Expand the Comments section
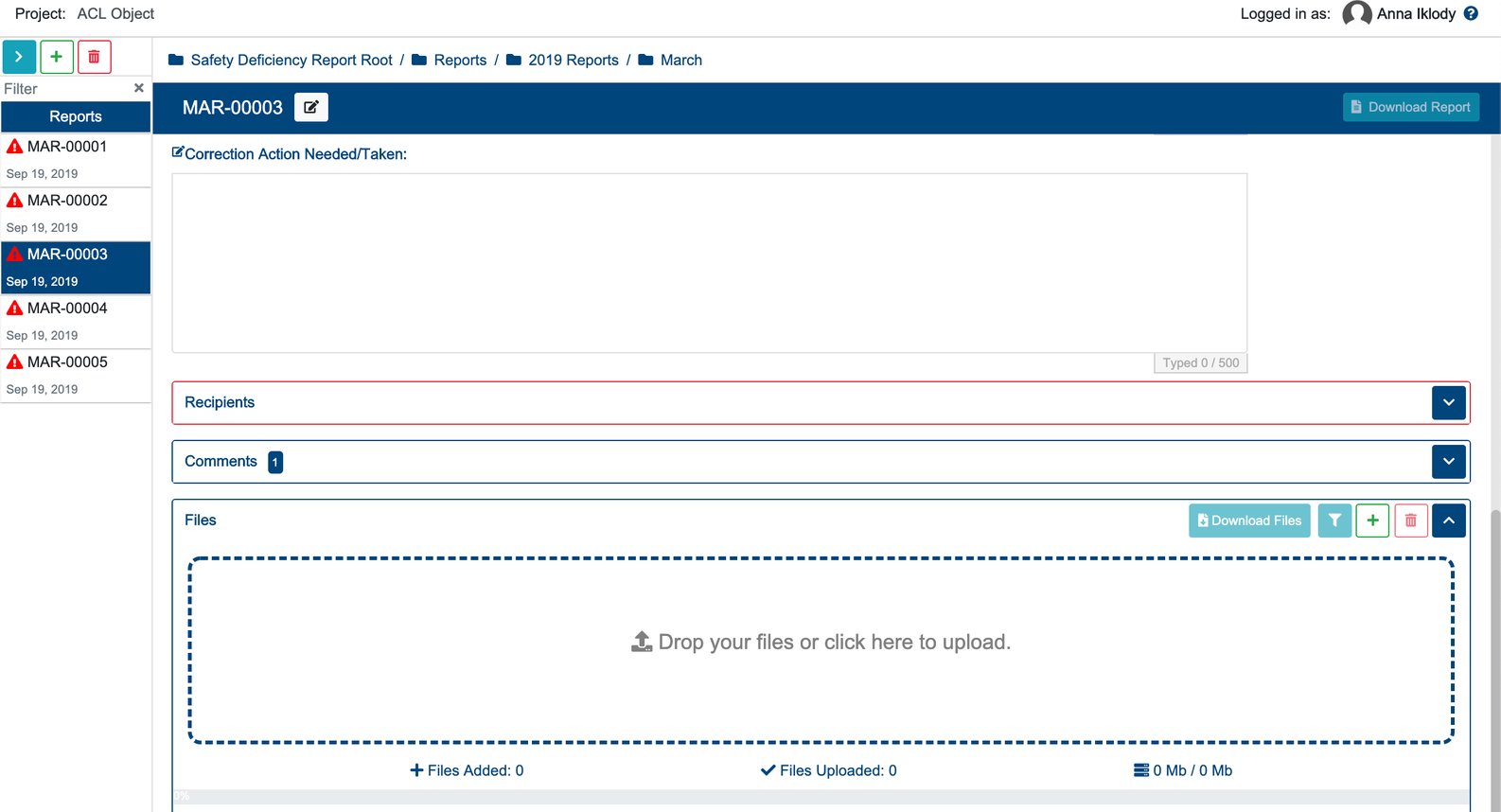This screenshot has width=1501, height=812. coord(1449,462)
